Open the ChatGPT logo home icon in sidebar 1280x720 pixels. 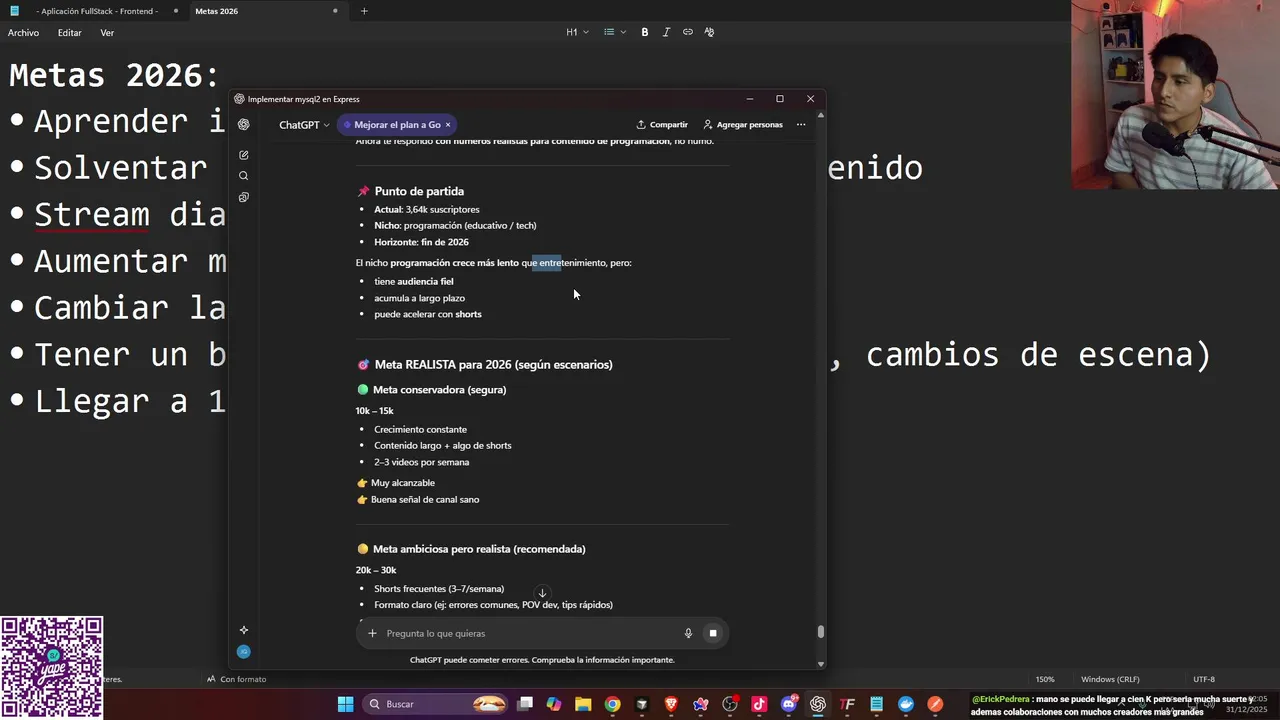click(244, 125)
